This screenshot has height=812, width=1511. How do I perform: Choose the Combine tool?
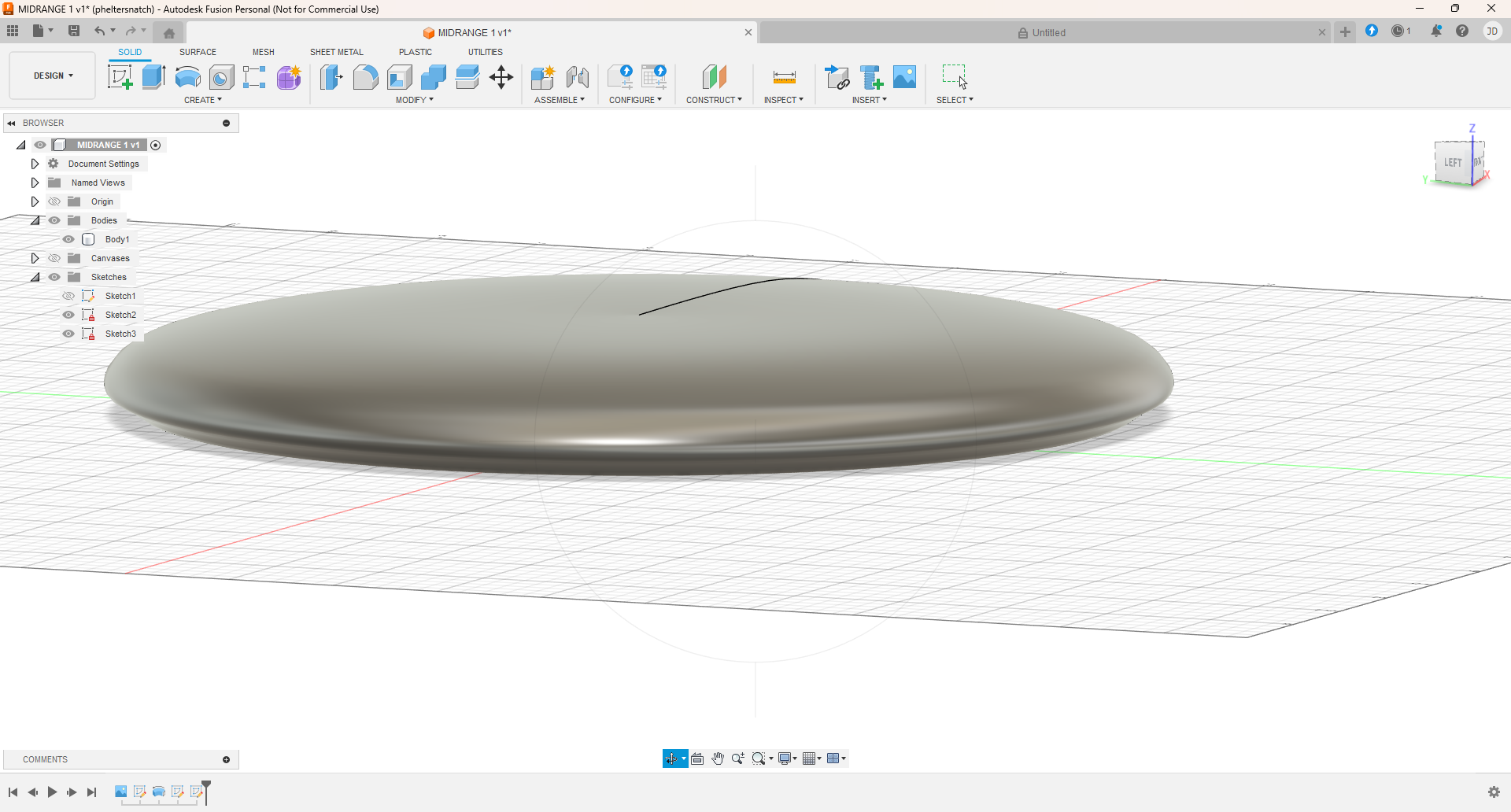(434, 77)
